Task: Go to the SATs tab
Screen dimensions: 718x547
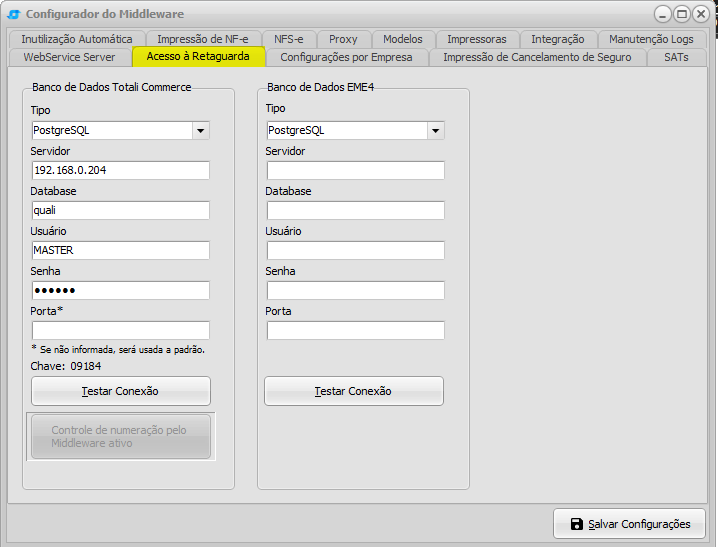Action: [676, 57]
